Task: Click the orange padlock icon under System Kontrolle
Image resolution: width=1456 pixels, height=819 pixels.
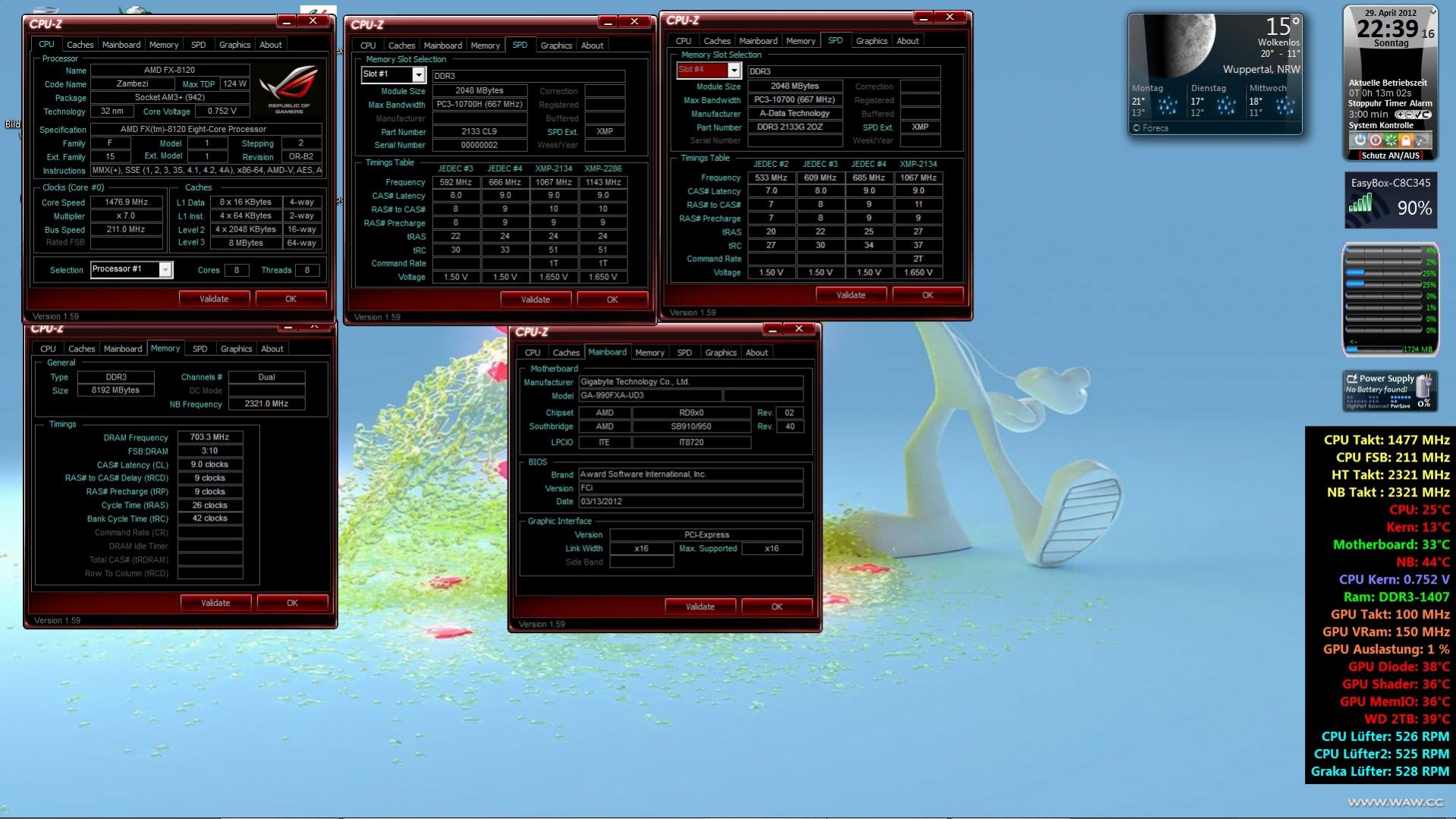Action: click(1406, 140)
